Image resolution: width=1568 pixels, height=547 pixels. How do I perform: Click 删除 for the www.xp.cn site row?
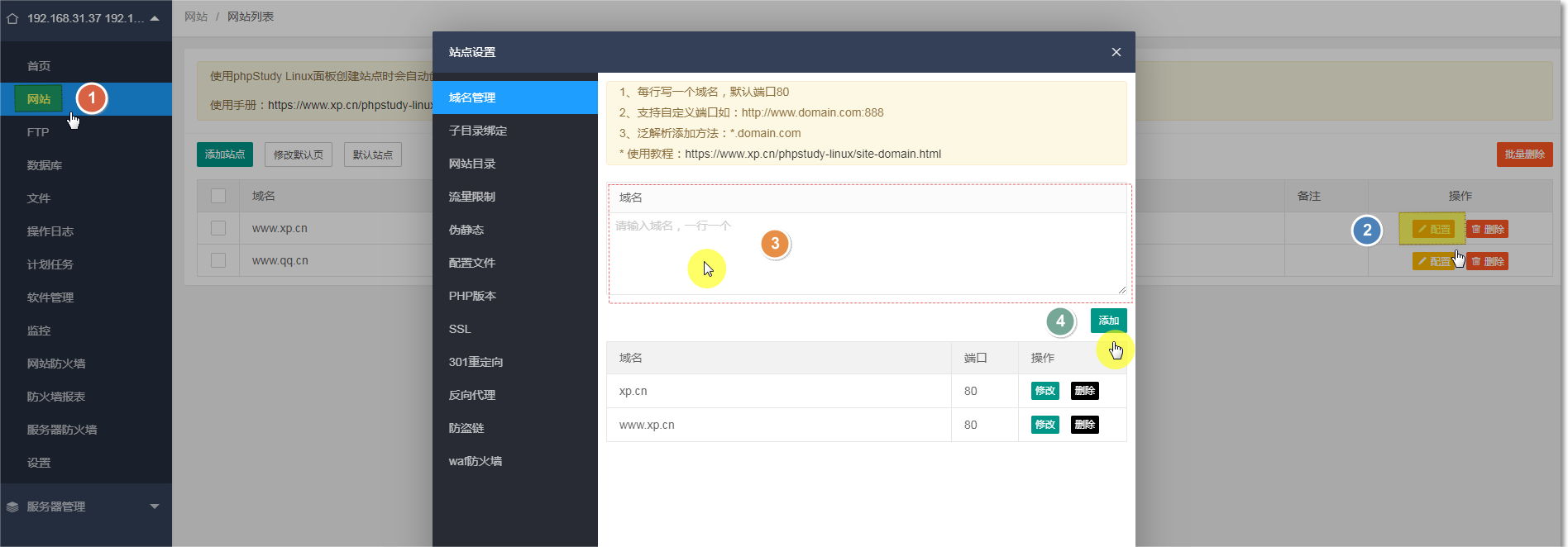[1488, 229]
